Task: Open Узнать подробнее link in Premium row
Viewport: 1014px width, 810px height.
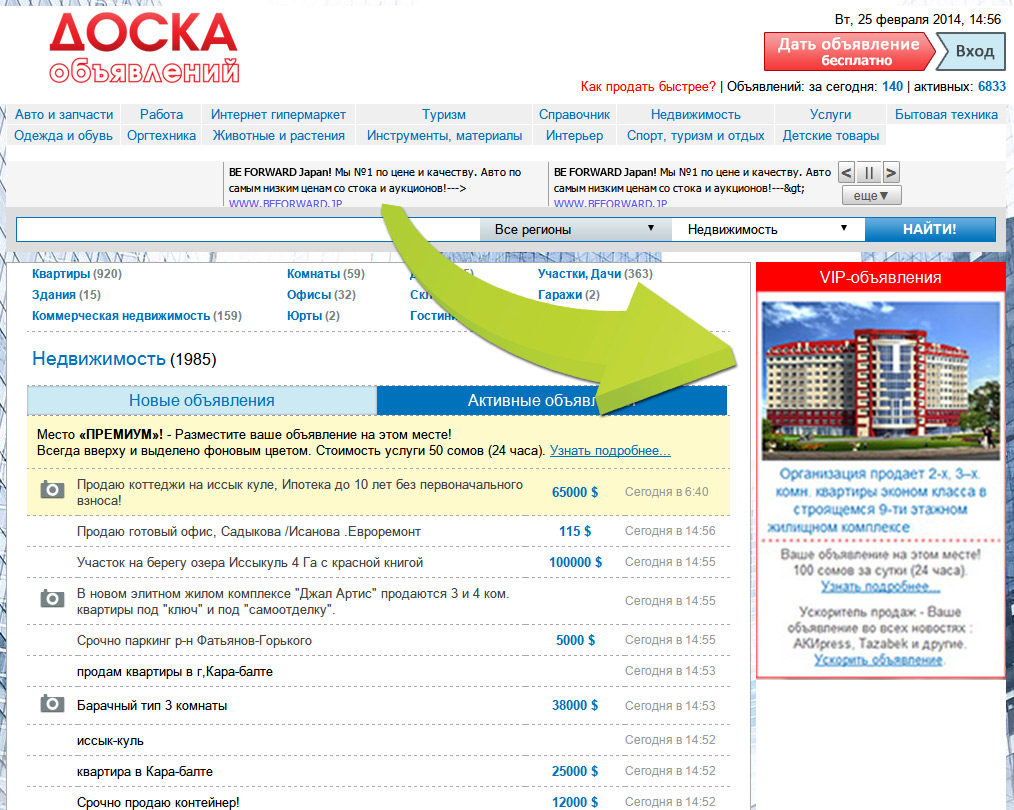Action: click(x=610, y=451)
